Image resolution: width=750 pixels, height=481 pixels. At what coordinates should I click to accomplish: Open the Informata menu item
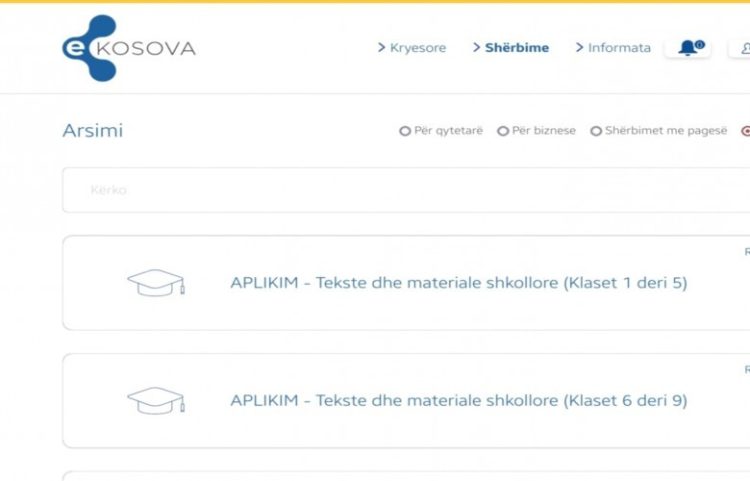click(613, 48)
